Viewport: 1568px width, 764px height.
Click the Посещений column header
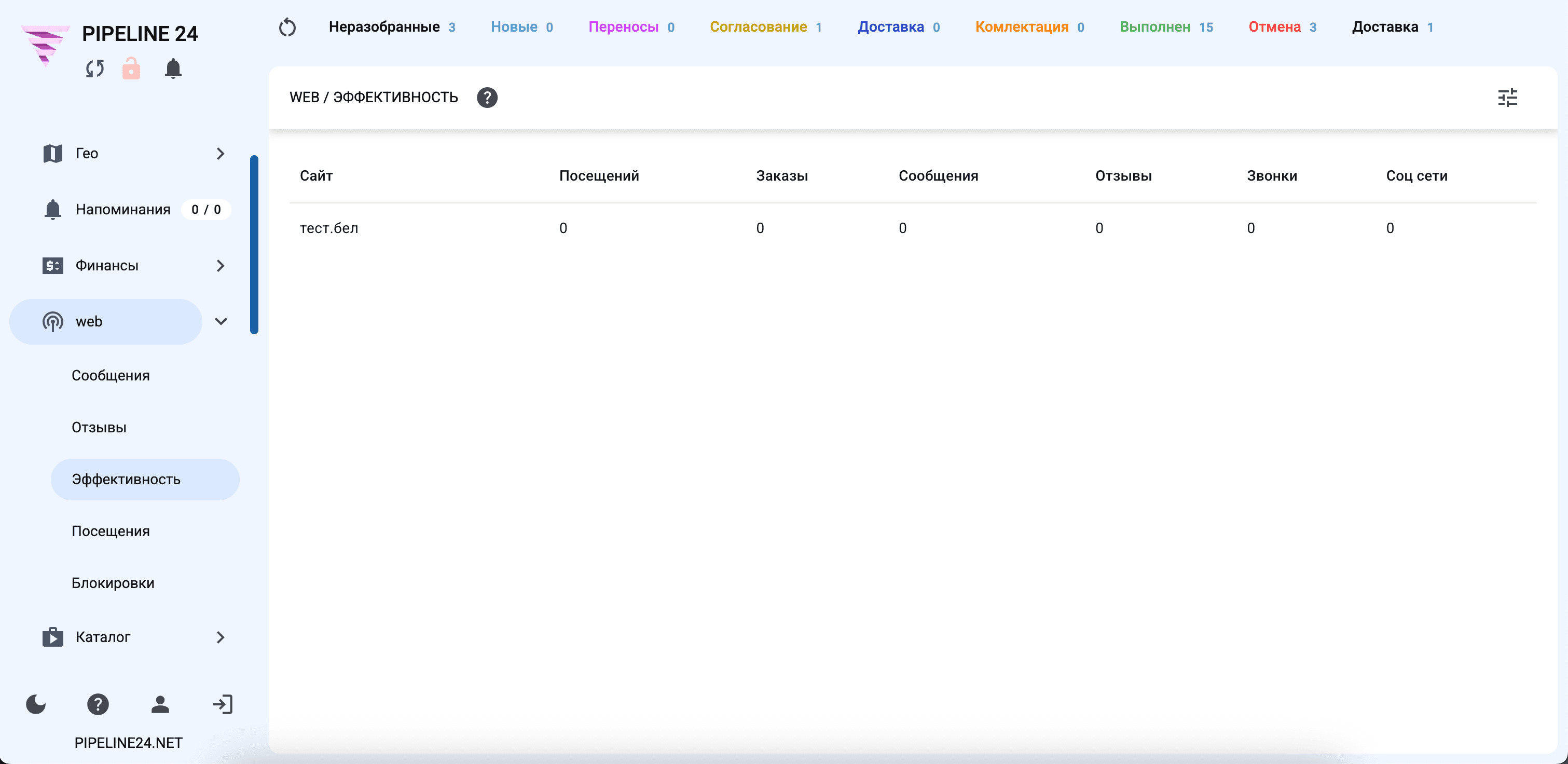coord(599,176)
